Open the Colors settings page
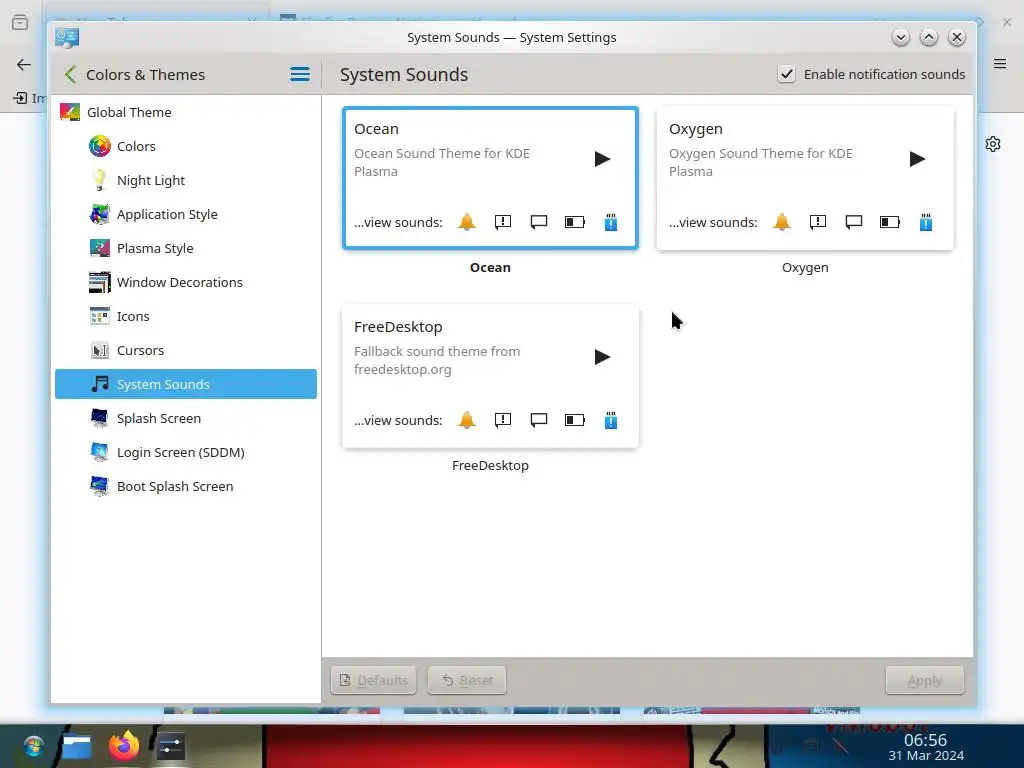 185,146
